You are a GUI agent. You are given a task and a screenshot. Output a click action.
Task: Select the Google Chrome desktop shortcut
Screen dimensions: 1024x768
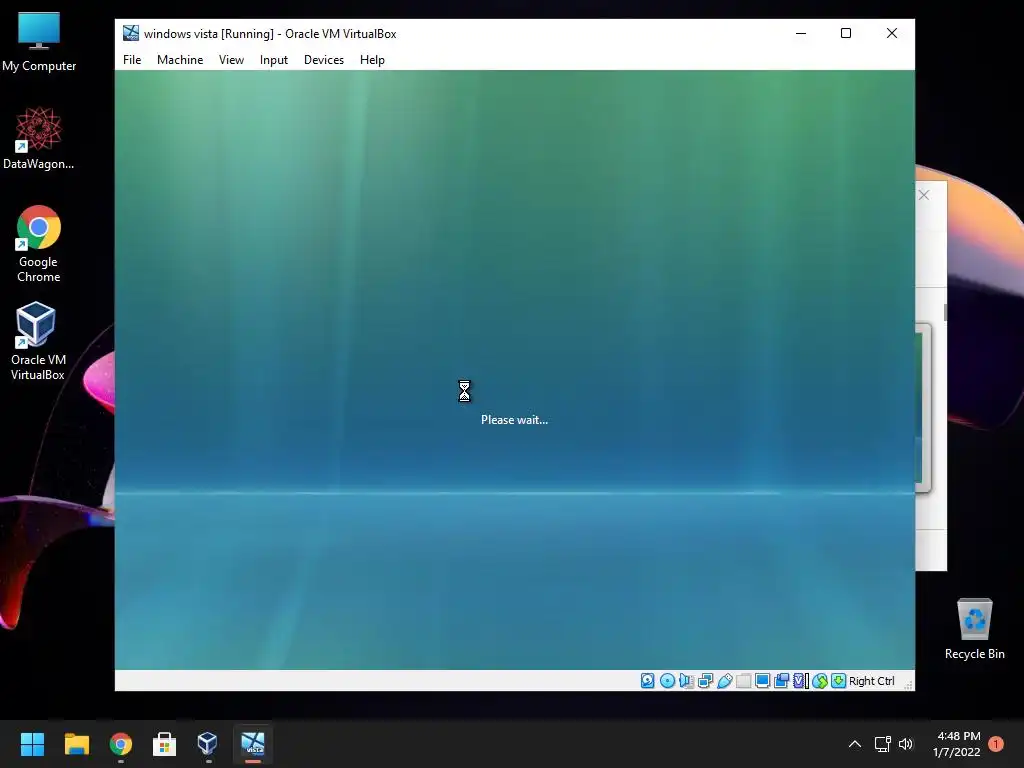coord(39,244)
